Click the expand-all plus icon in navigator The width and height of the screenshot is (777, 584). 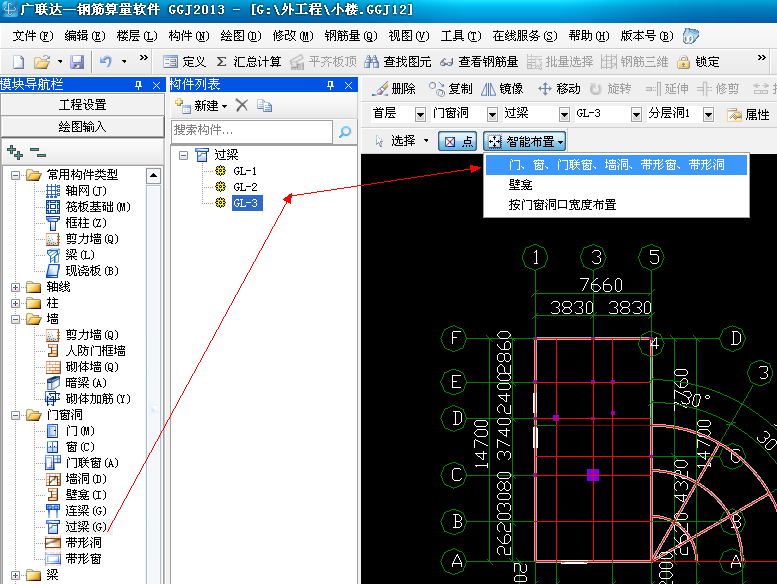coord(15,153)
